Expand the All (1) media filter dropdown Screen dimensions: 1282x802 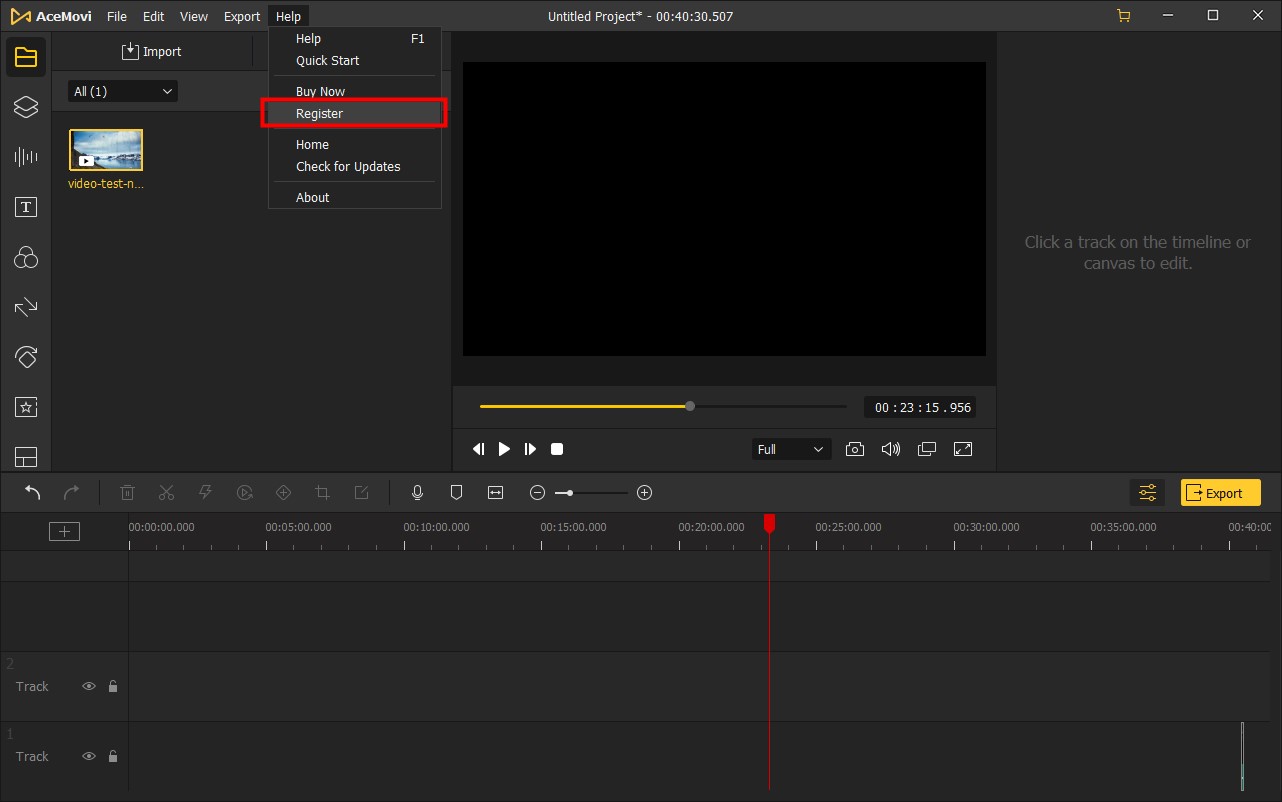[x=123, y=91]
